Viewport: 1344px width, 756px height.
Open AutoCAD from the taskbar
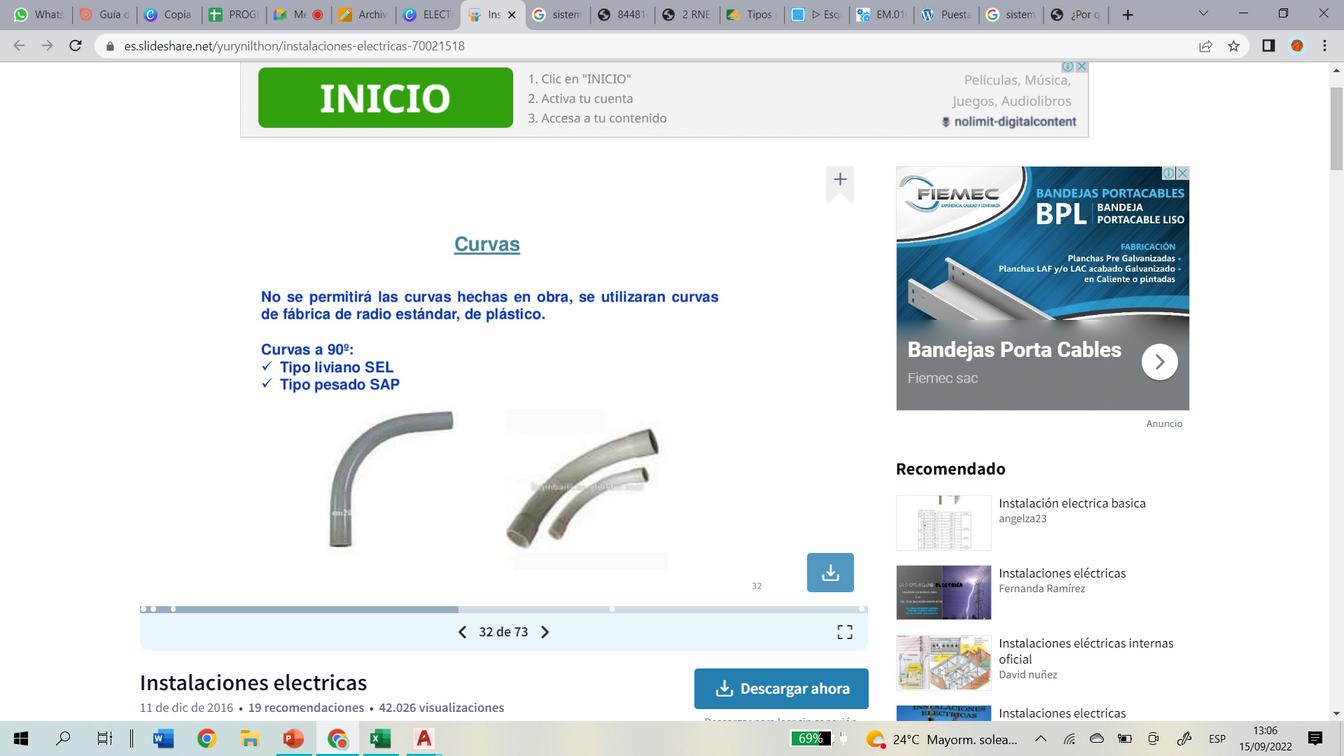(x=424, y=739)
